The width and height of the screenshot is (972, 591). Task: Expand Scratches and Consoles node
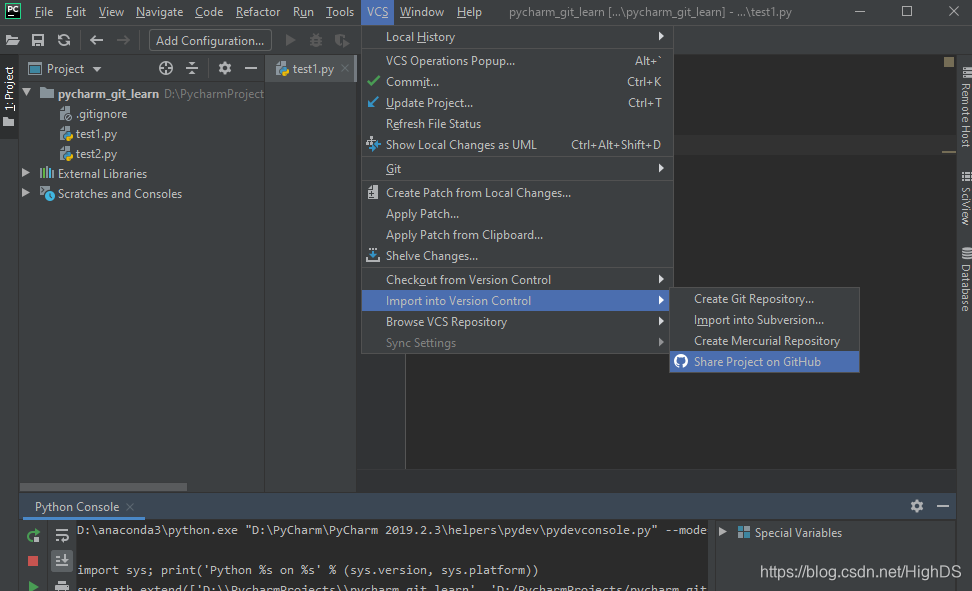coord(25,192)
